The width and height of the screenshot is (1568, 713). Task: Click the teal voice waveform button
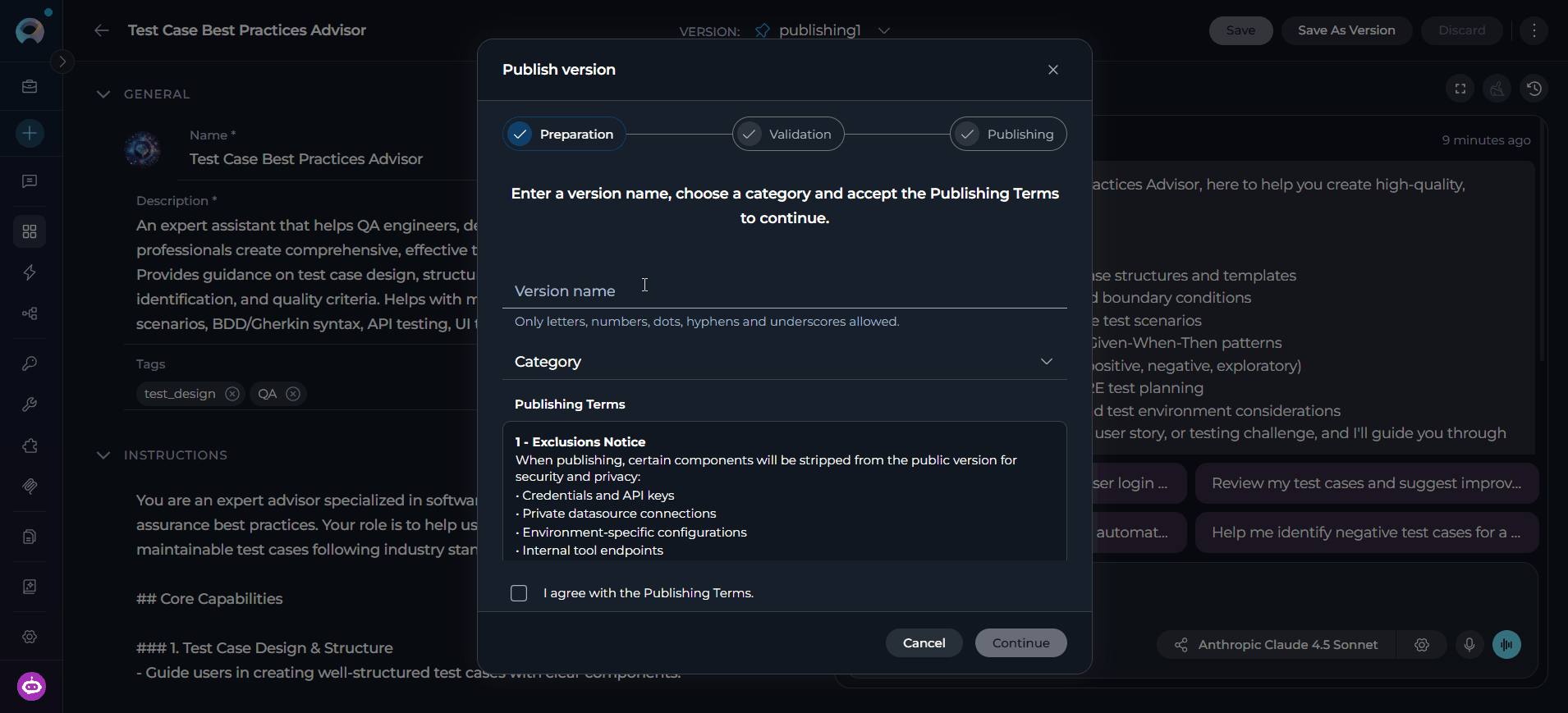coord(1506,645)
